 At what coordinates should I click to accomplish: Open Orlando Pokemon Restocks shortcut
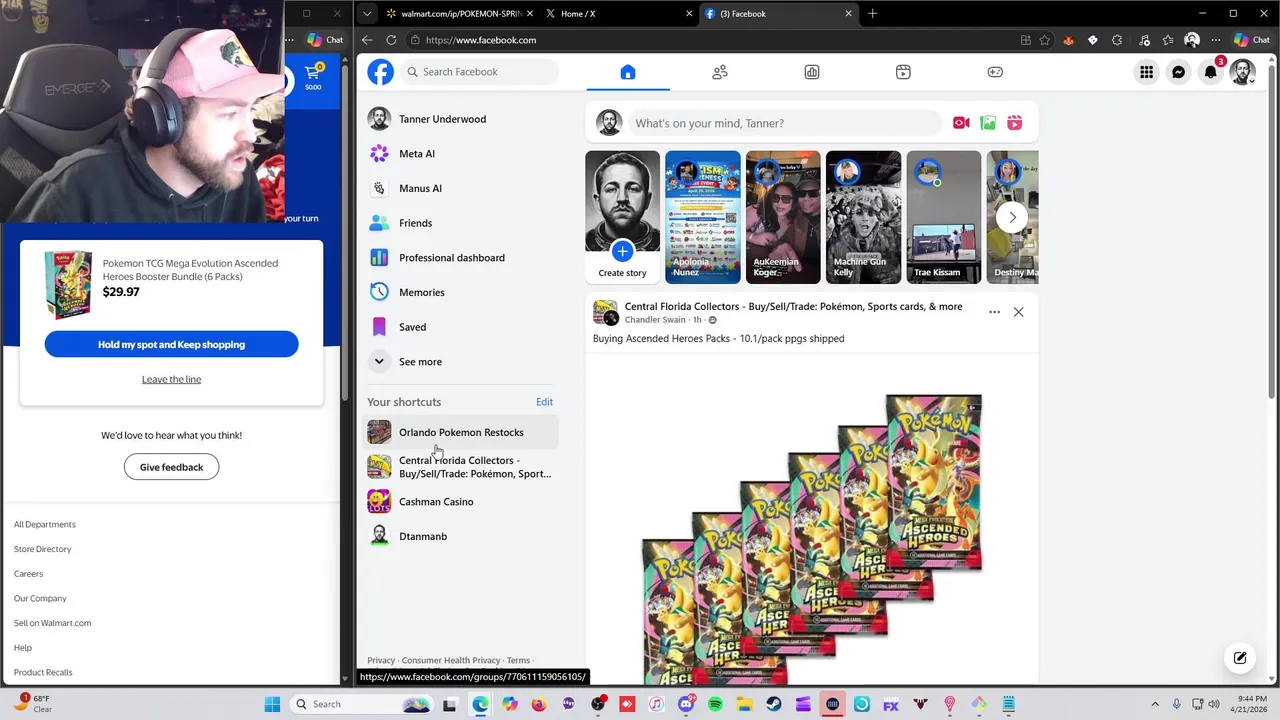tap(461, 432)
